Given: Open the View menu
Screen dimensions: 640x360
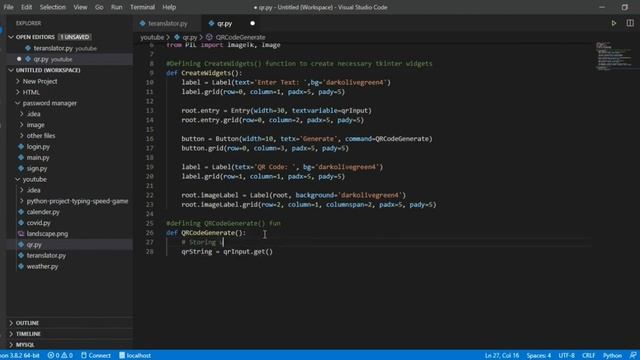Looking at the screenshot, I should coord(80,7).
